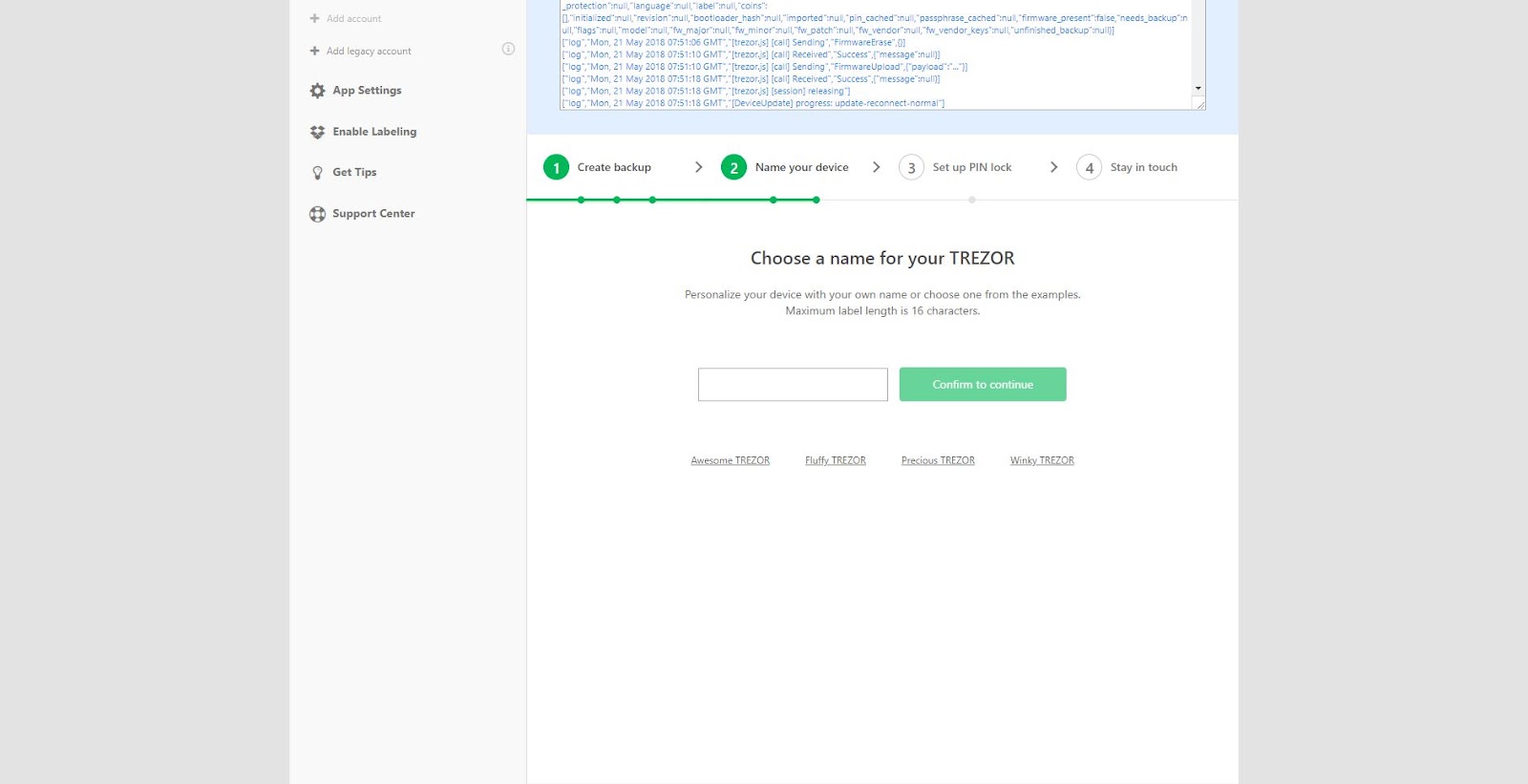Click the plus icon beside Add legacy account
The height and width of the screenshot is (784, 1528).
(314, 51)
